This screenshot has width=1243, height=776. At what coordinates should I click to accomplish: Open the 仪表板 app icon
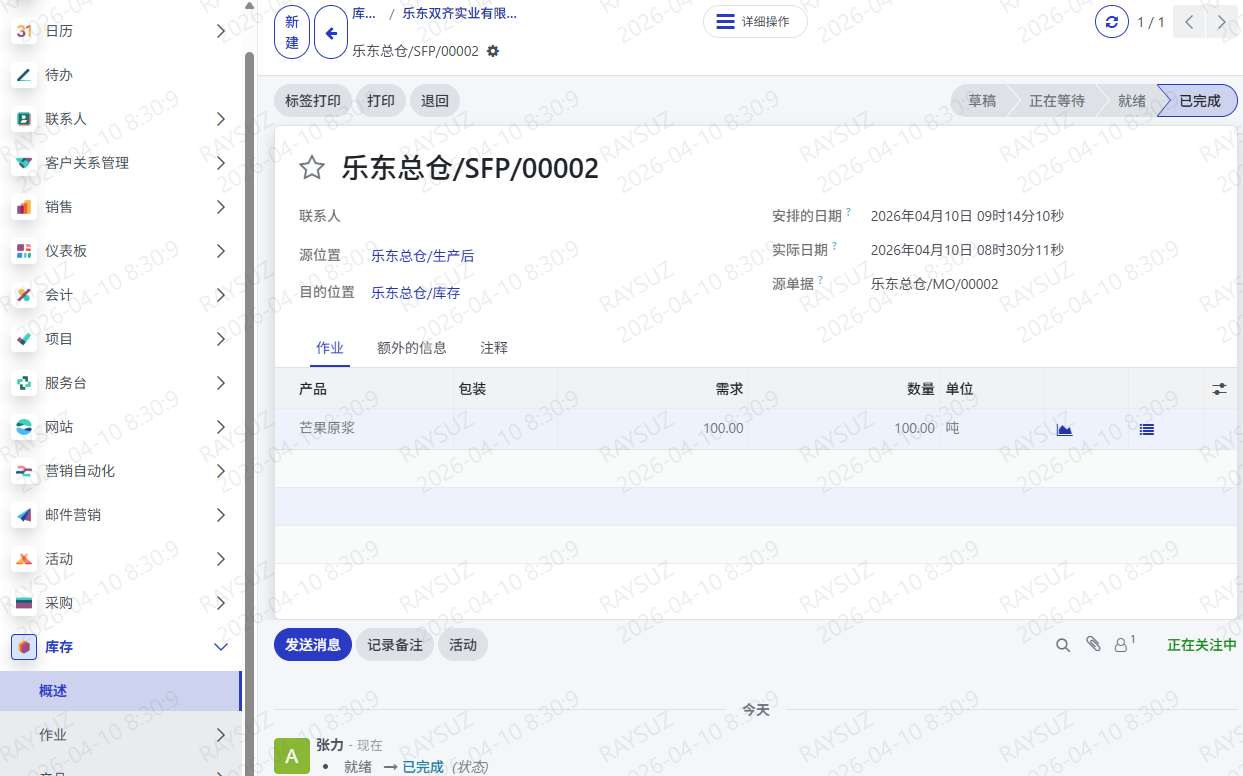24,251
